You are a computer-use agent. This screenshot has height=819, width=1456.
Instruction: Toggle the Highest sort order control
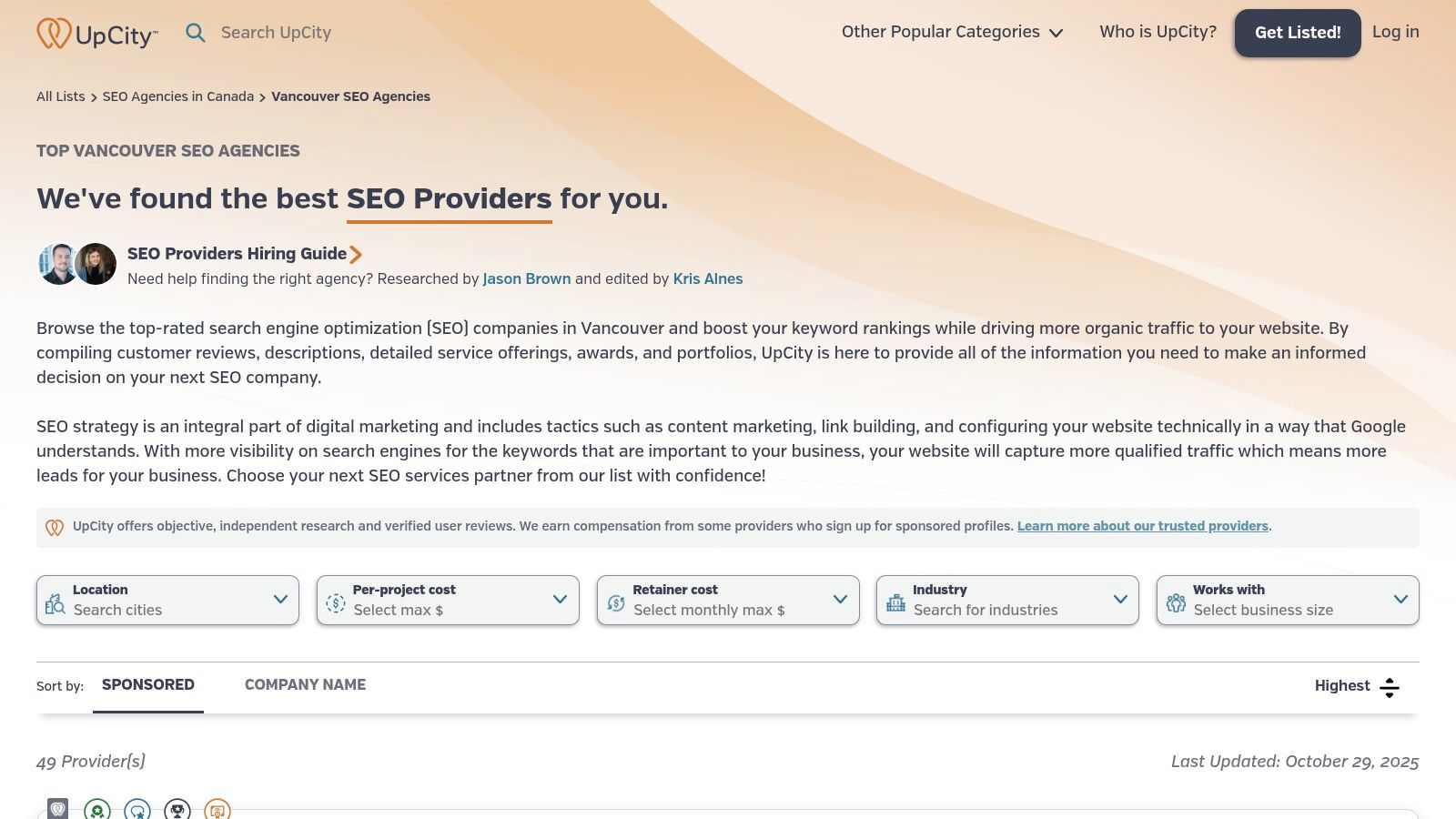click(x=1390, y=688)
